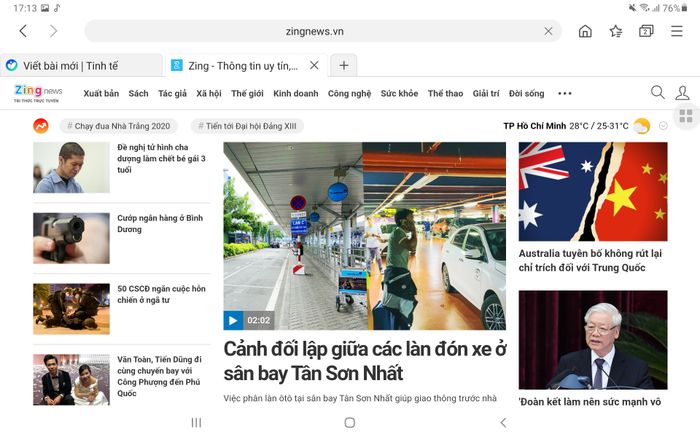The image size is (700, 438).
Task: Read 50 CSCĐ ngăn cuộc hỗn chiến article
Action: click(161, 294)
